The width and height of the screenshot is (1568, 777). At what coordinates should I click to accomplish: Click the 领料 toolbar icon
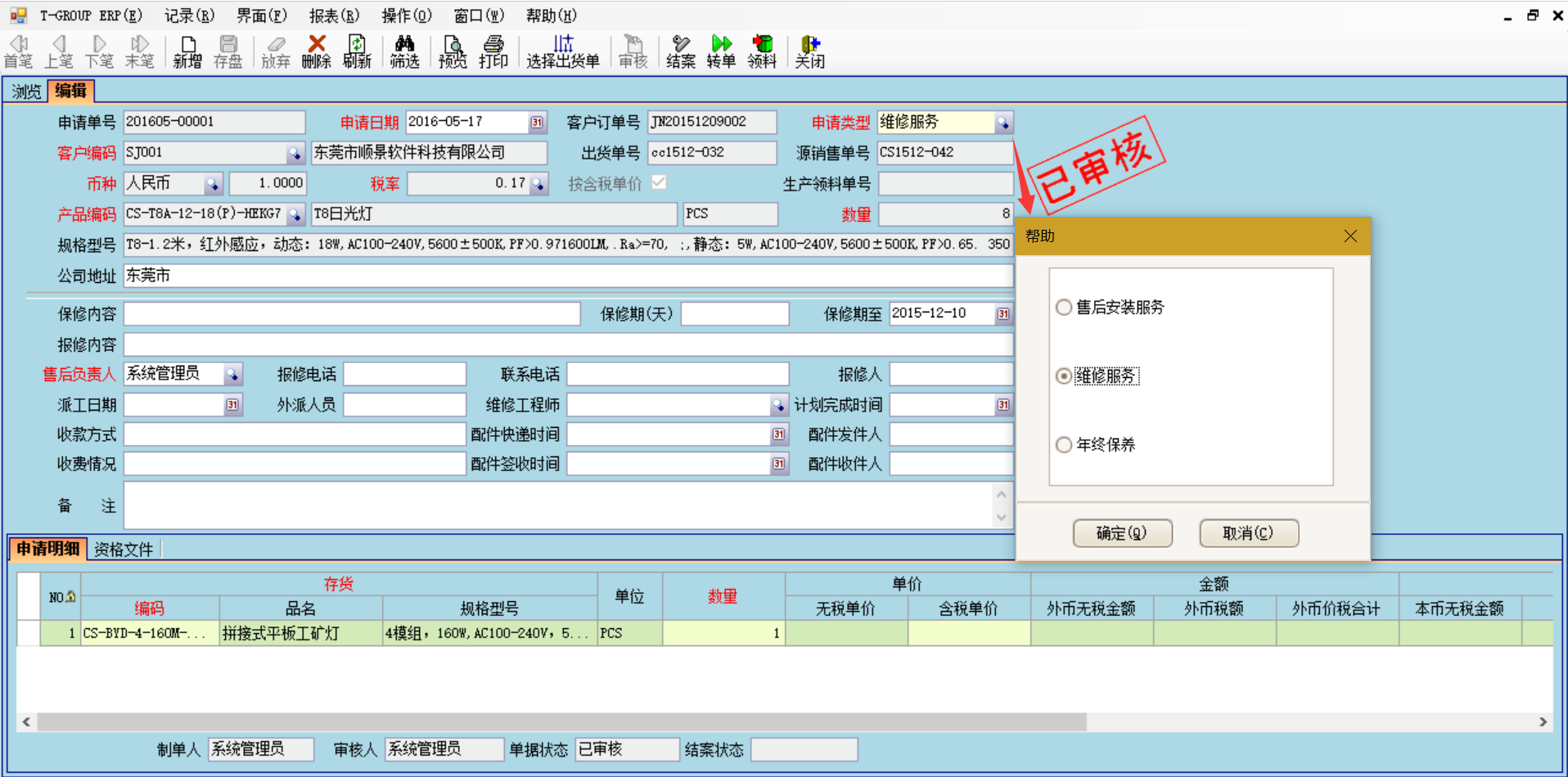(761, 51)
